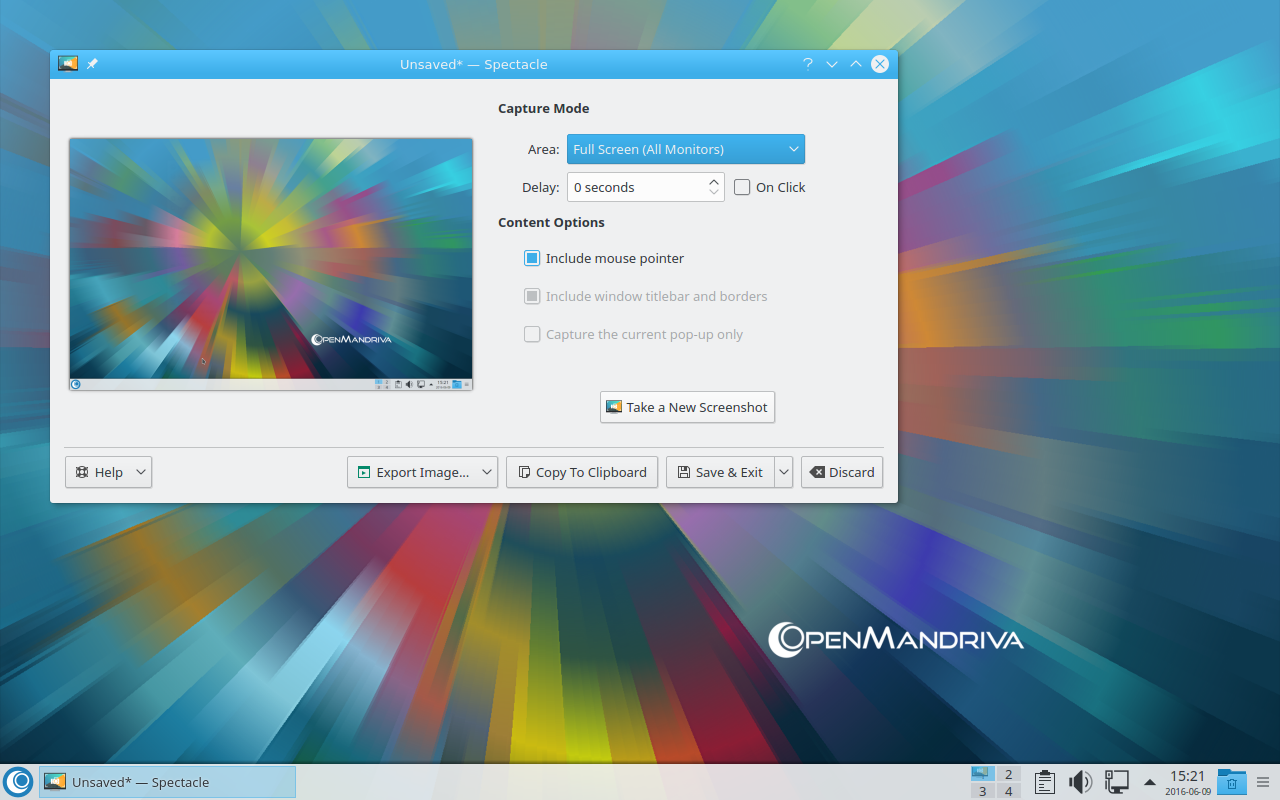Click the Spectacle app icon in title bar
The image size is (1280, 800).
pos(68,64)
